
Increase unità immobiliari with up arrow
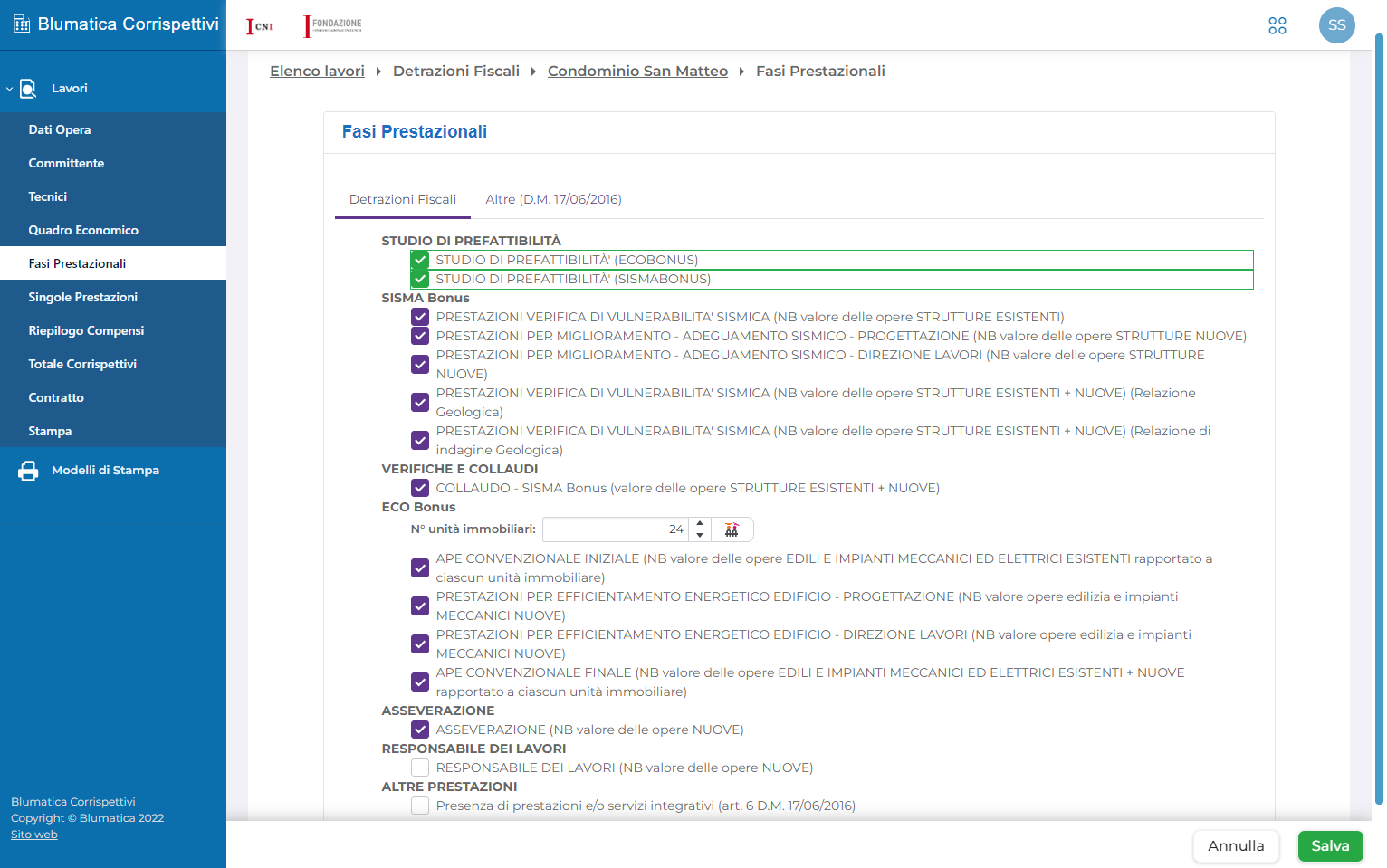pos(700,524)
